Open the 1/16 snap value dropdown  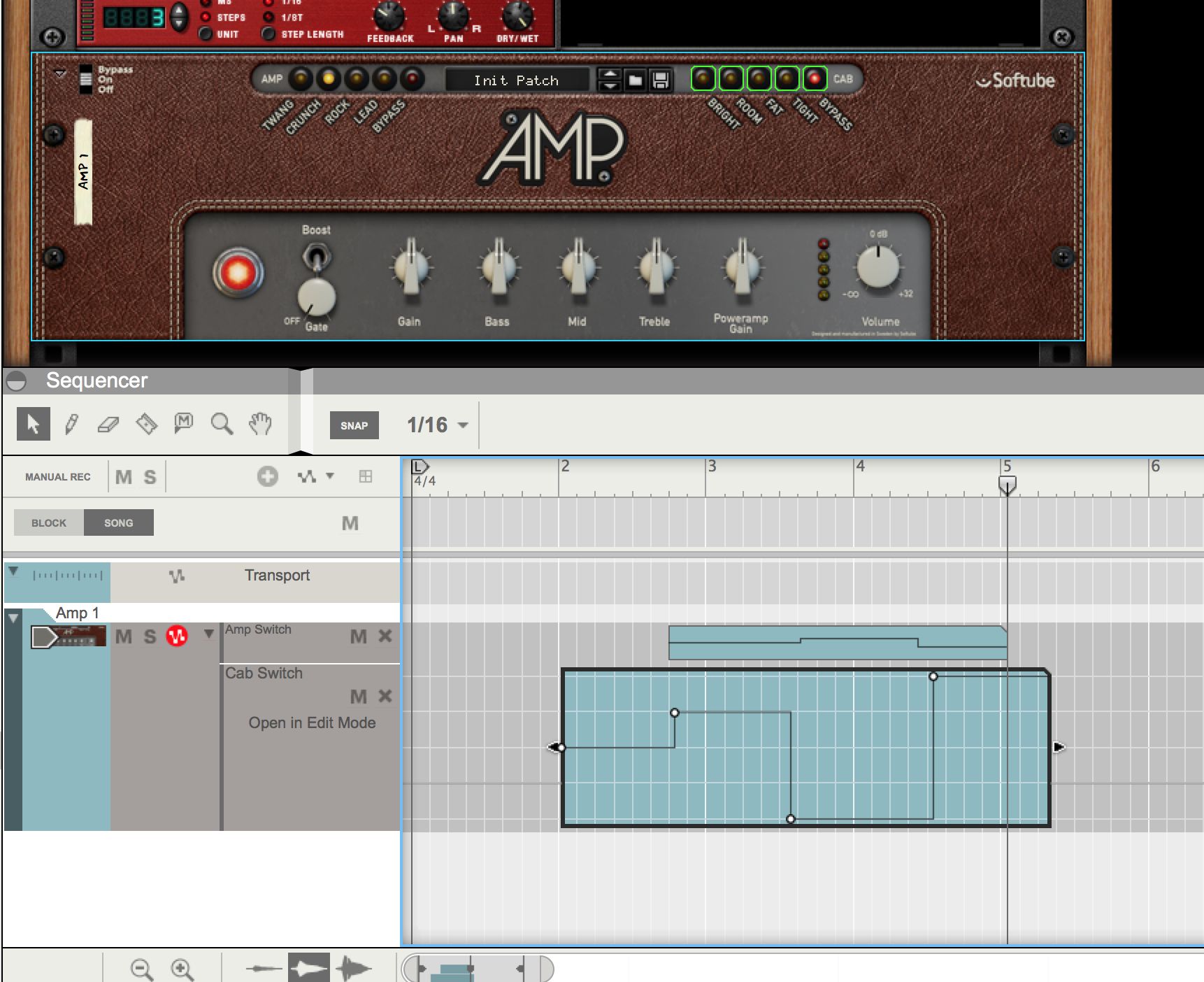(x=438, y=425)
